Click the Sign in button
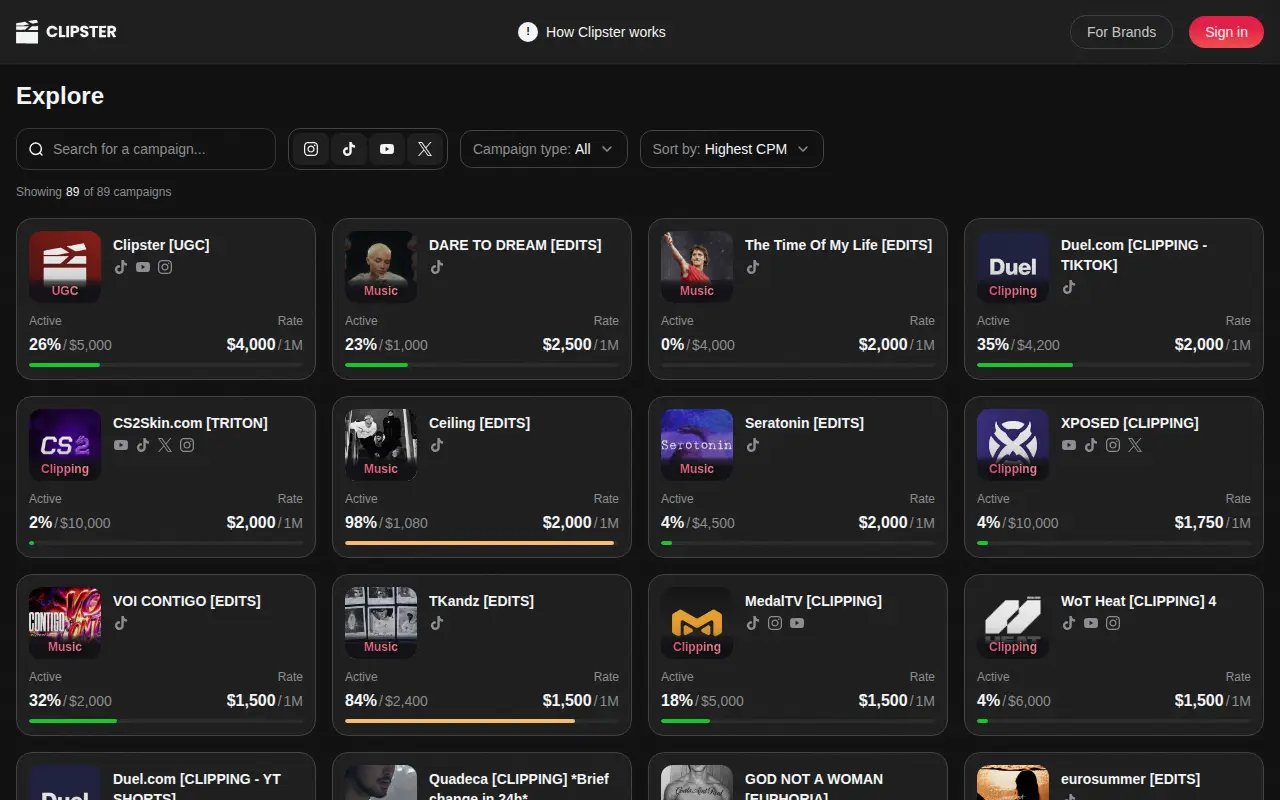This screenshot has height=800, width=1280. [1226, 32]
